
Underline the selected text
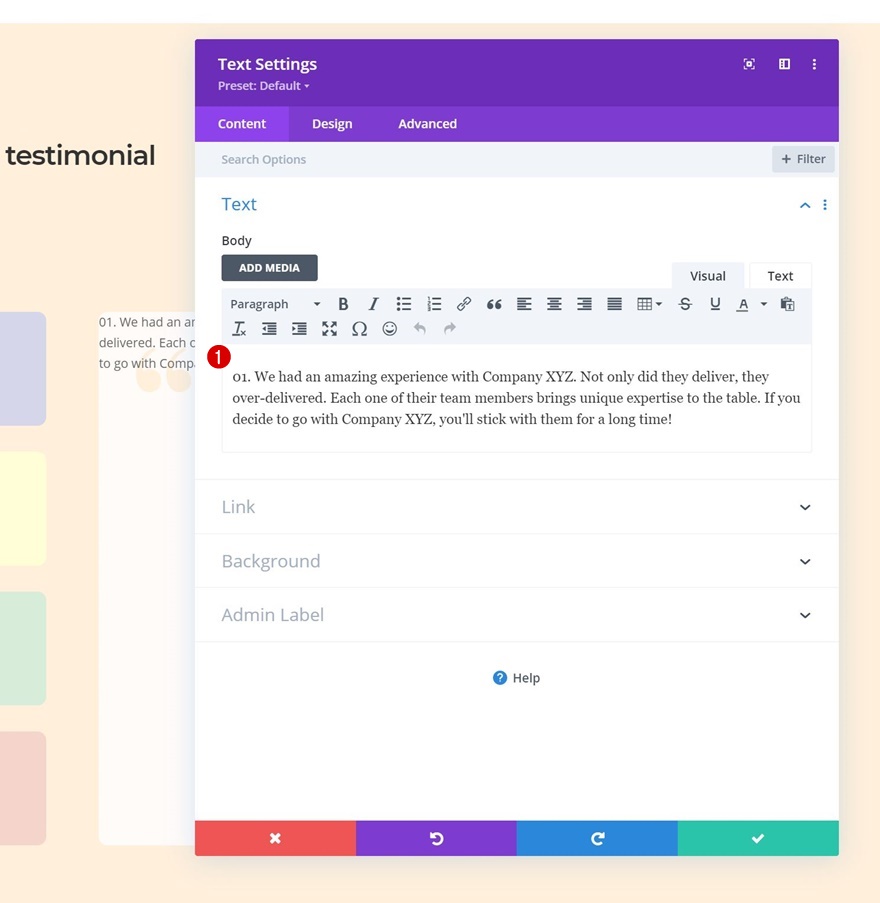(715, 304)
